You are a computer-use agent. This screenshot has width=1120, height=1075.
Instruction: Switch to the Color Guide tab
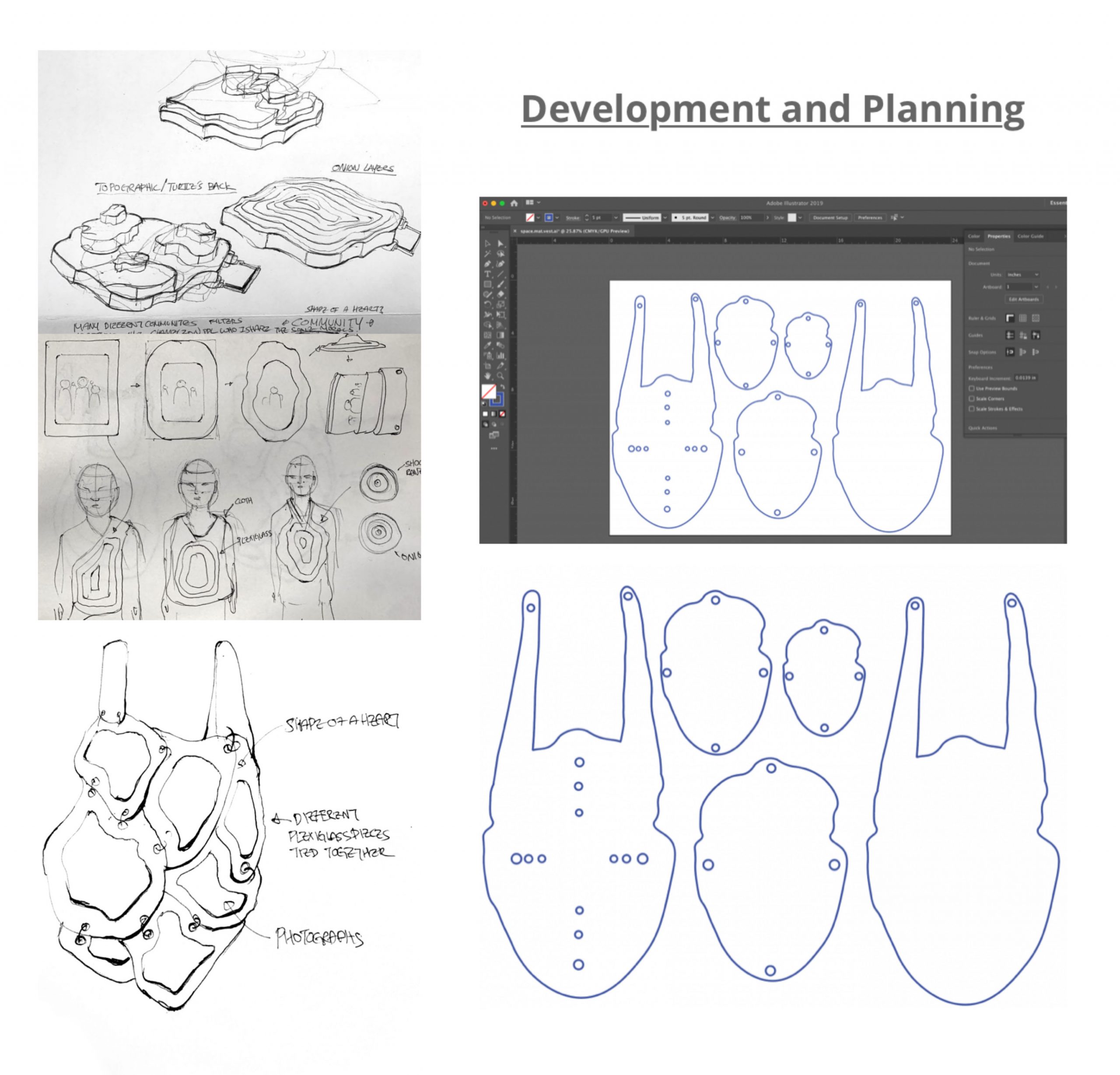1030,236
